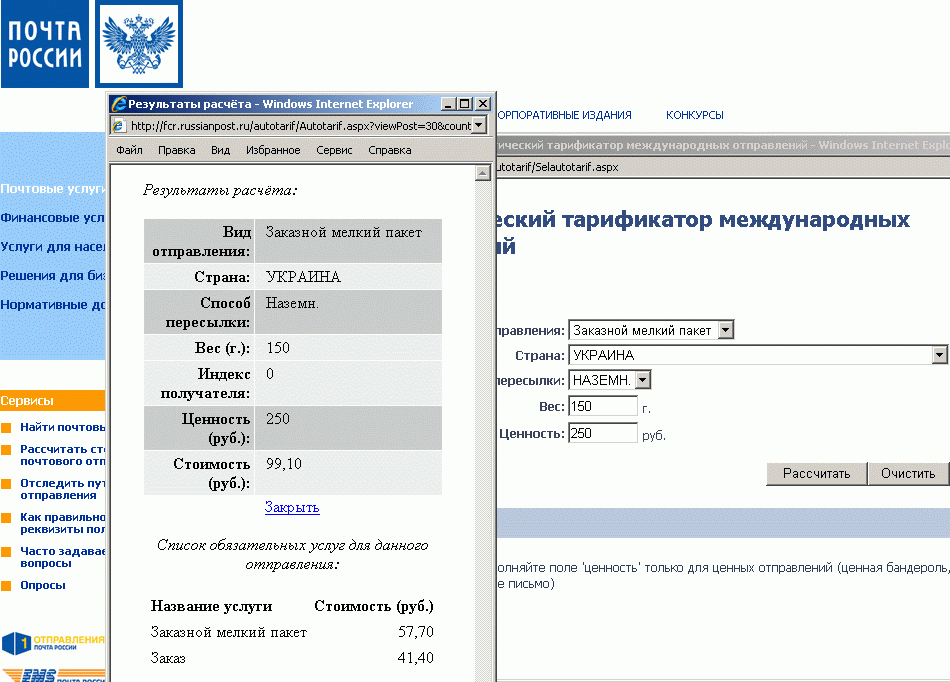Click the Вес input field with 150

pos(603,406)
